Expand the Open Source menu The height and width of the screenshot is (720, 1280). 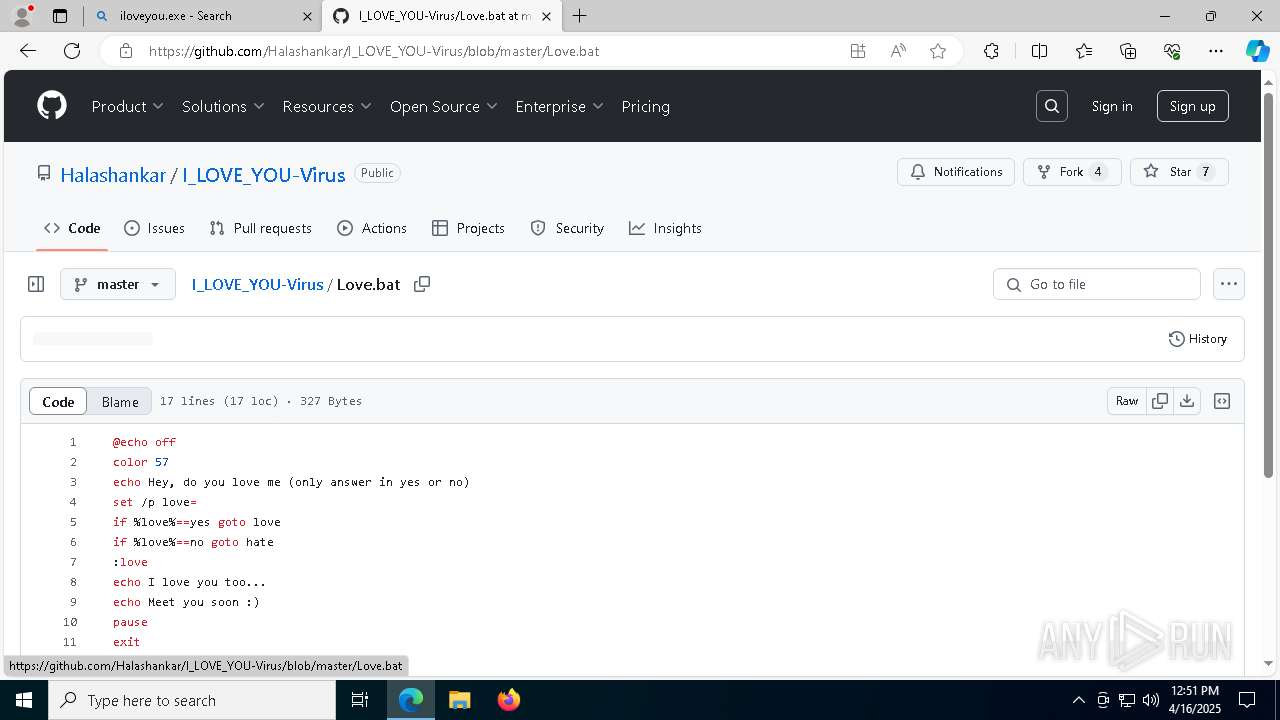(x=444, y=106)
